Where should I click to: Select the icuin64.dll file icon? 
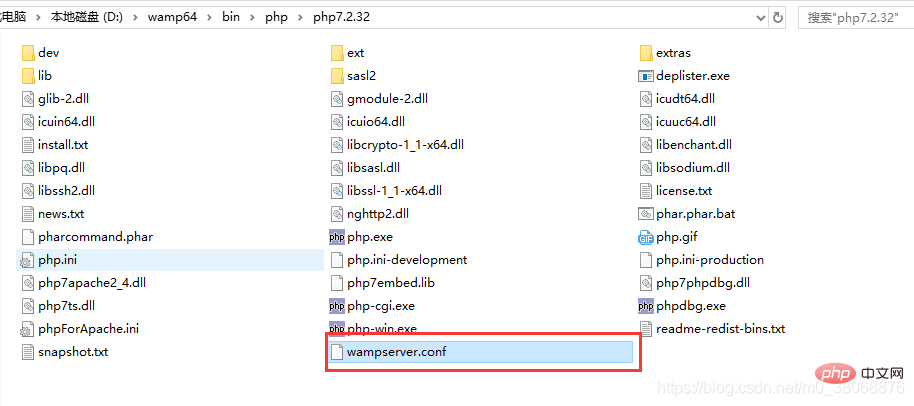point(29,122)
